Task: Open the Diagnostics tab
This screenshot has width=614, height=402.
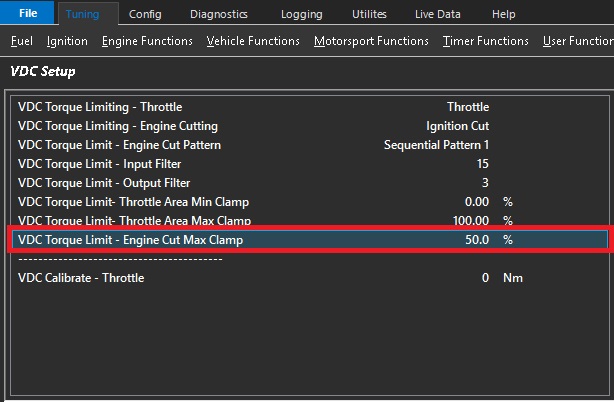Action: pyautogui.click(x=218, y=14)
